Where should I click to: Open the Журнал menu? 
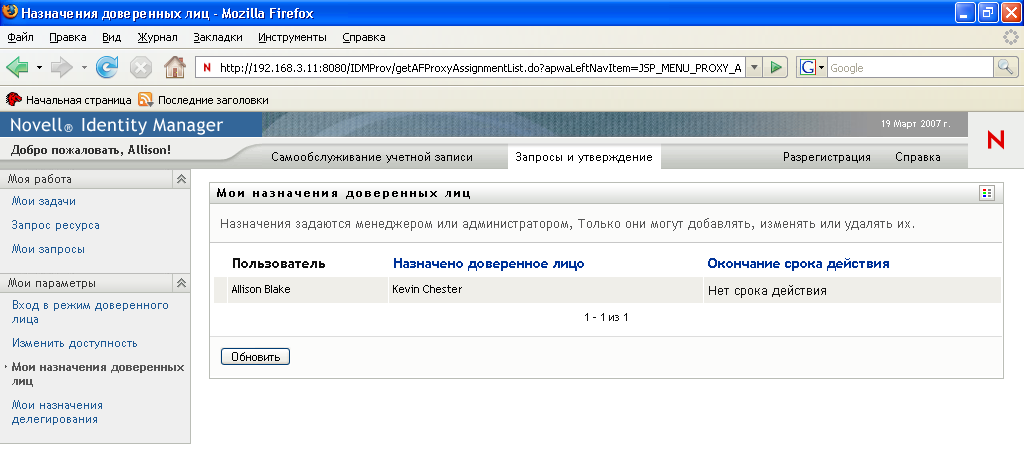(157, 37)
